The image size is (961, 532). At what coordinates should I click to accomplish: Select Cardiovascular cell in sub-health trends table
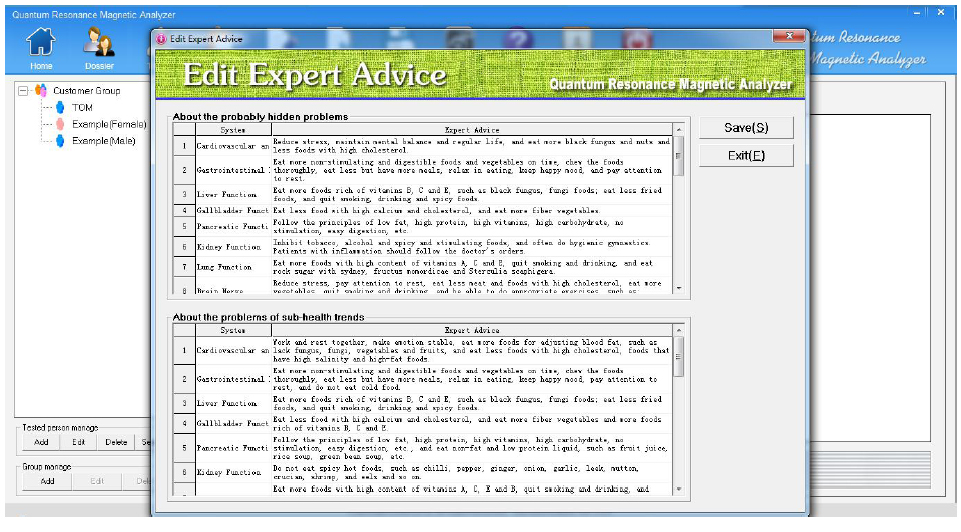233,351
